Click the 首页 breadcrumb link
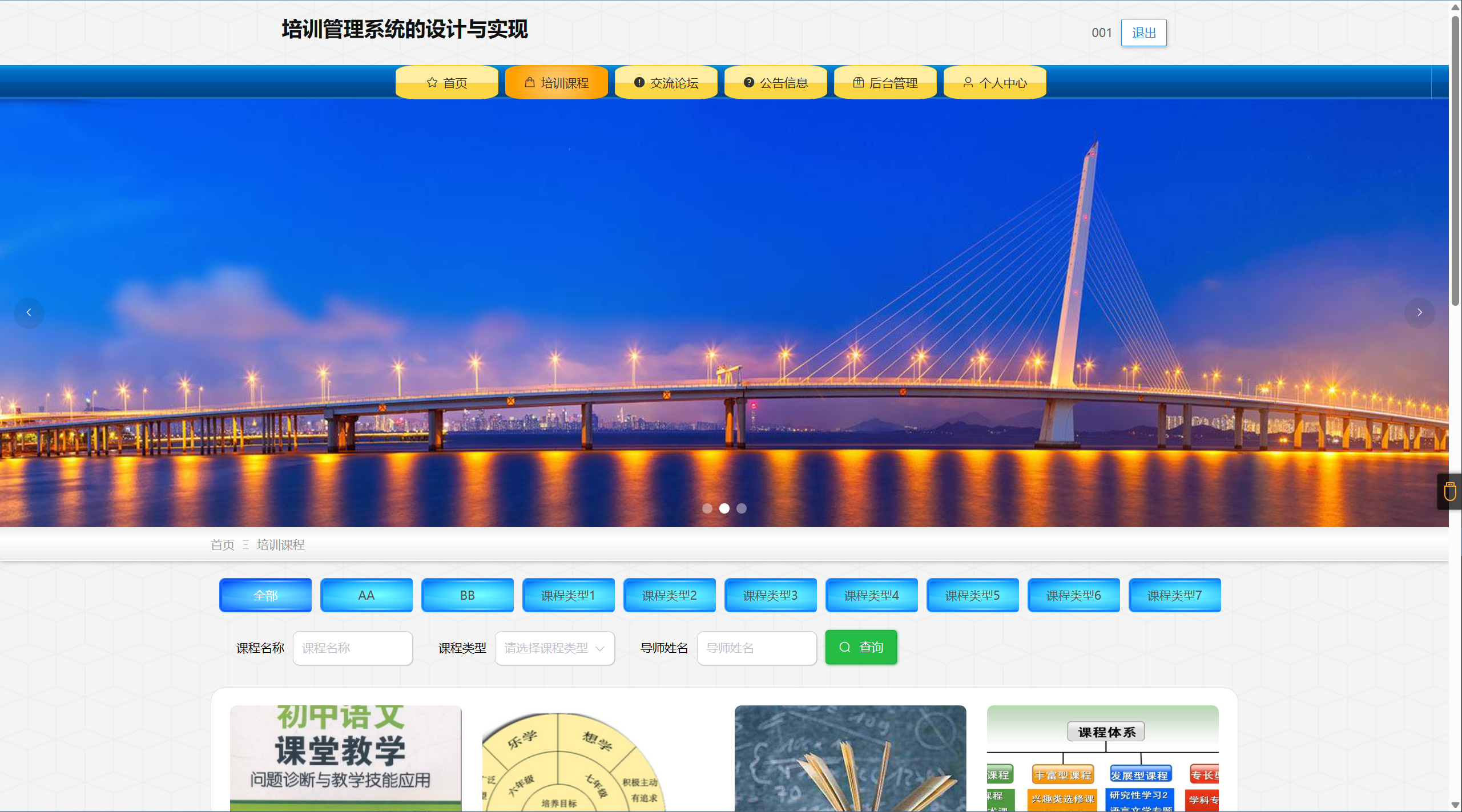Image resolution: width=1462 pixels, height=812 pixels. click(223, 545)
